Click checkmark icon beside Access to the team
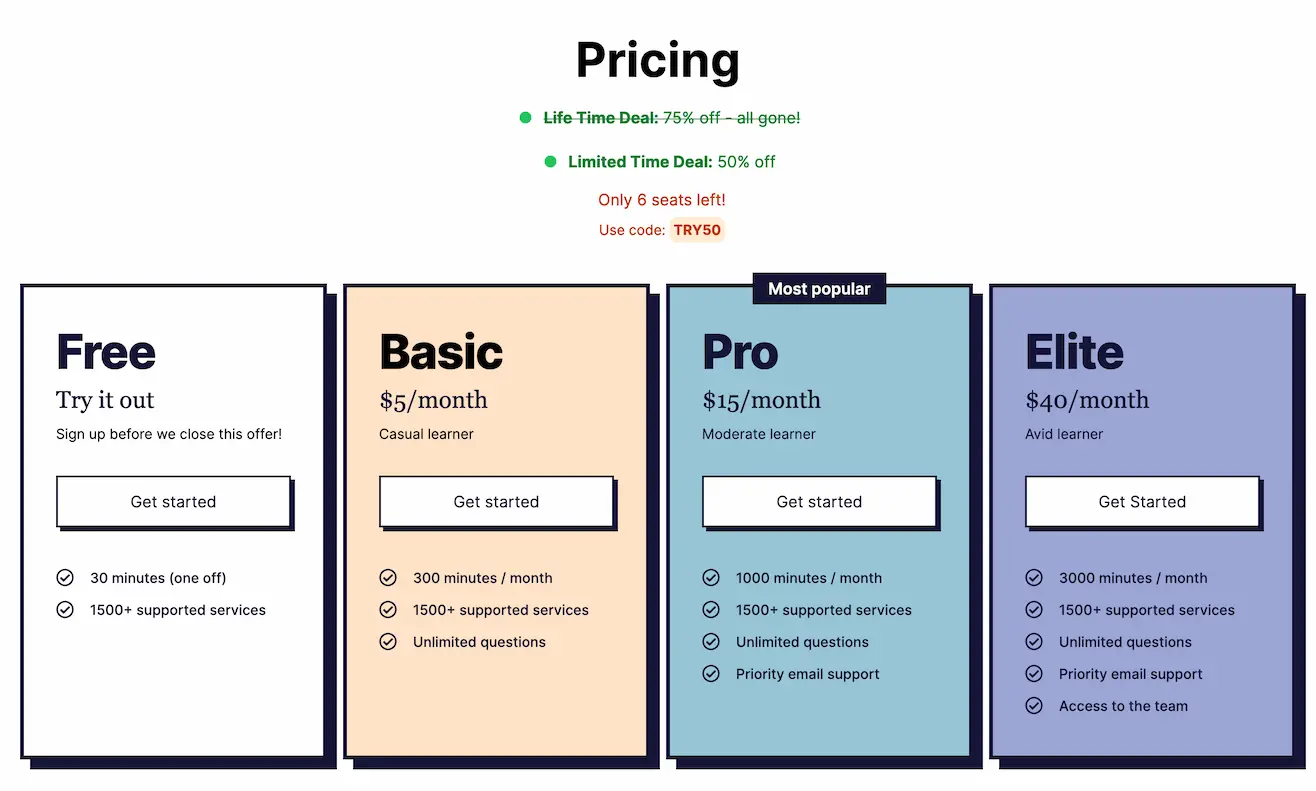Viewport: 1316px width, 791px height. click(x=1034, y=706)
